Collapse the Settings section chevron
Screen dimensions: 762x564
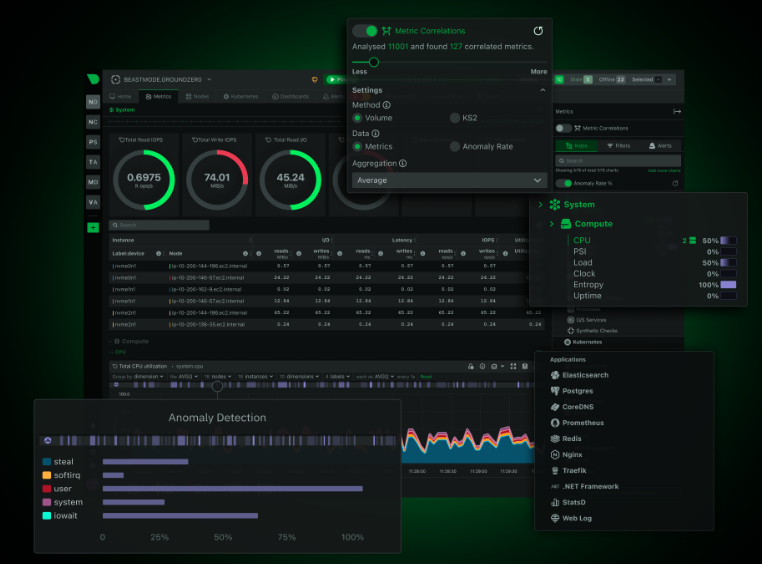pyautogui.click(x=542, y=90)
